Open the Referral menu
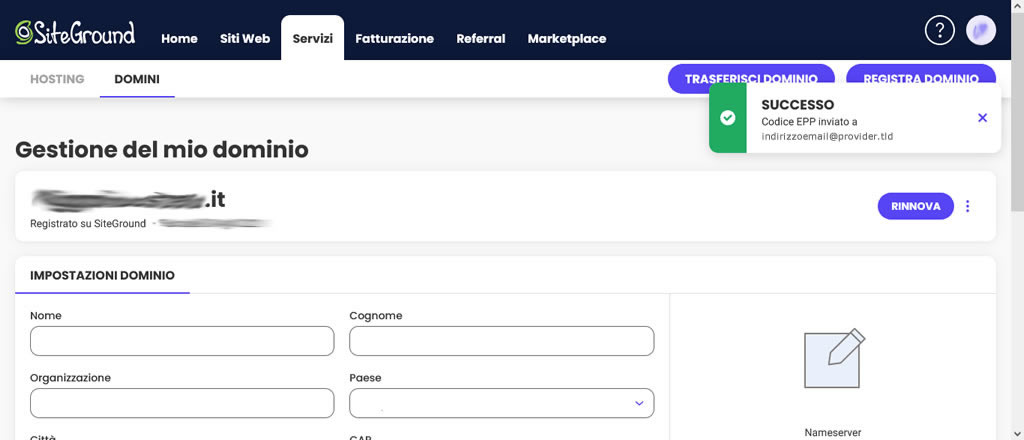1024x440 pixels. (x=481, y=39)
